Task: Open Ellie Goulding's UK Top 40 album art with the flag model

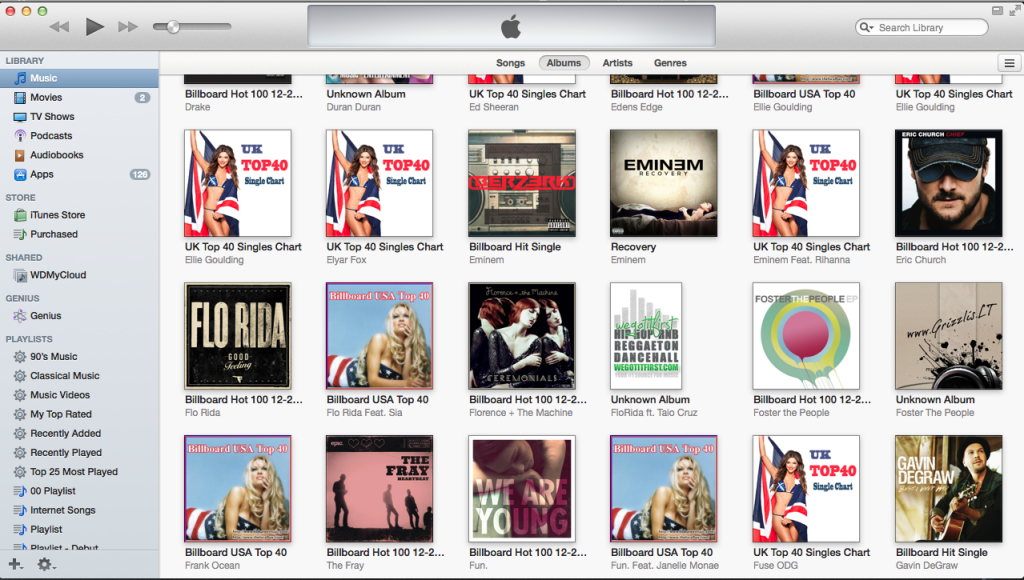Action: tap(238, 183)
